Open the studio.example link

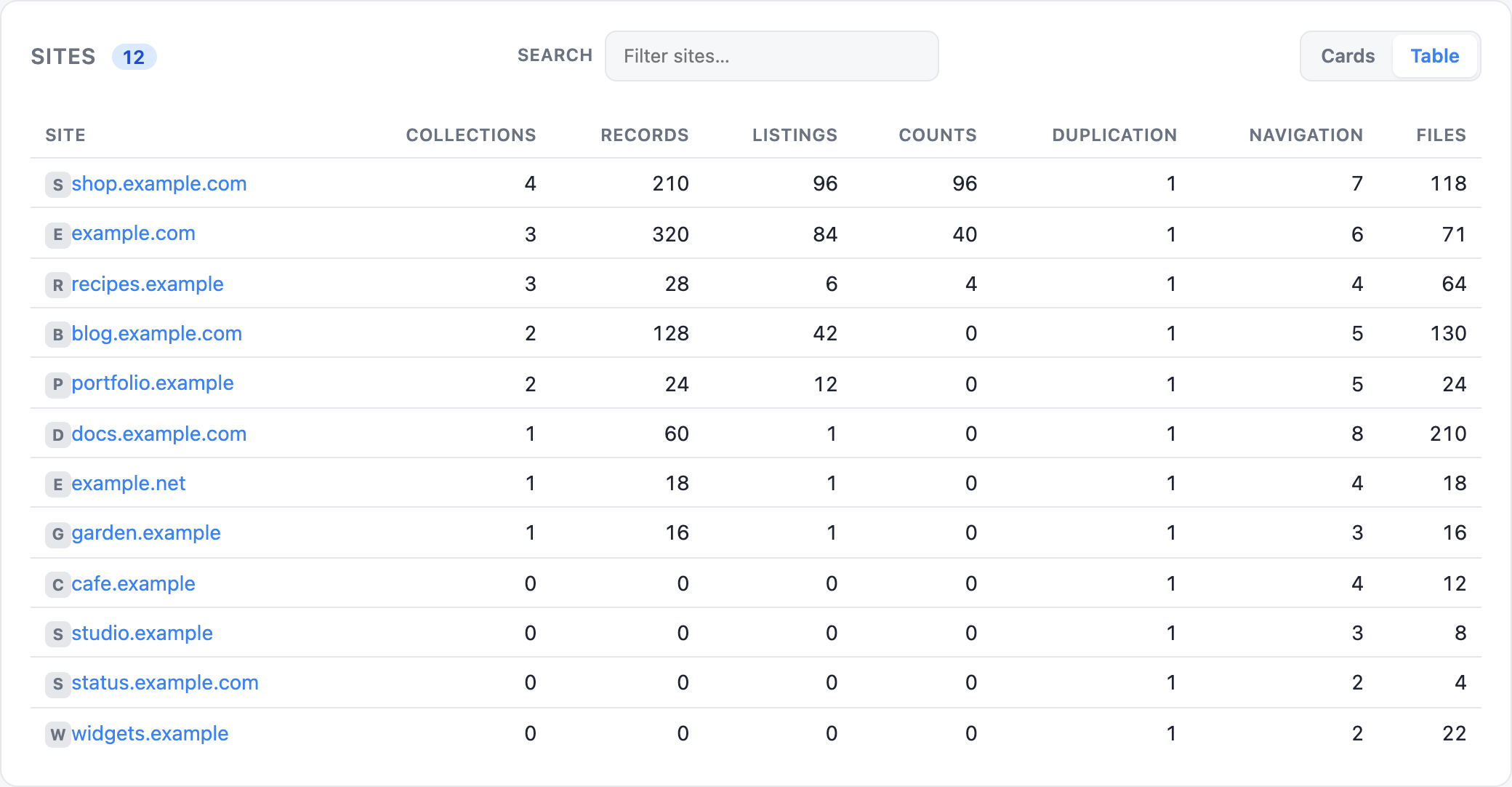click(142, 633)
